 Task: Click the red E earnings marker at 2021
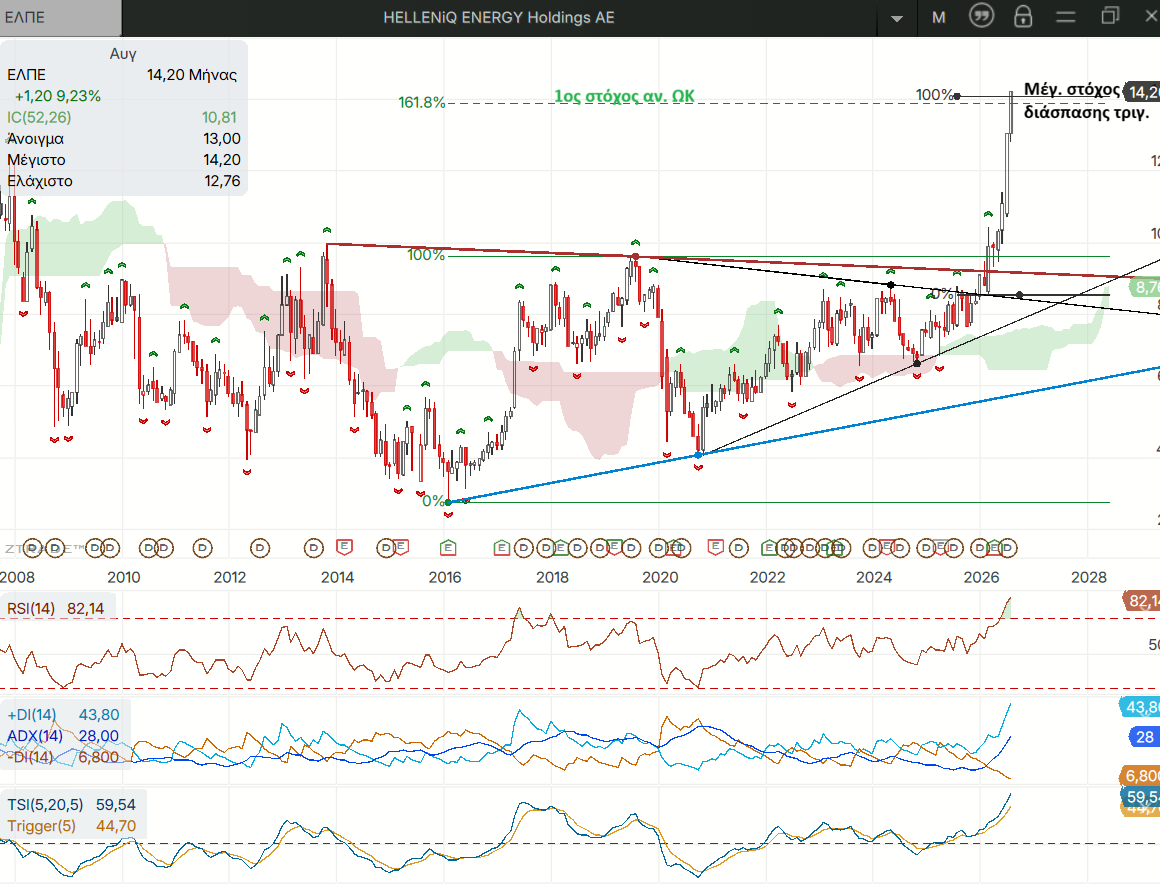tap(715, 547)
